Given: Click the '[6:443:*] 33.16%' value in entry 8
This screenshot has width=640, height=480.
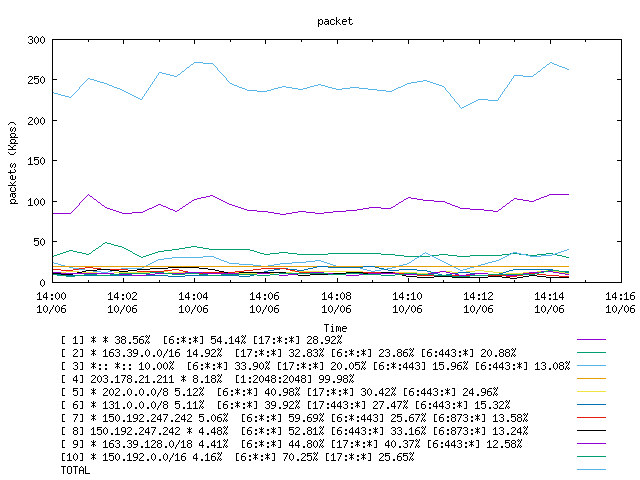Looking at the screenshot, I should 378,431.
